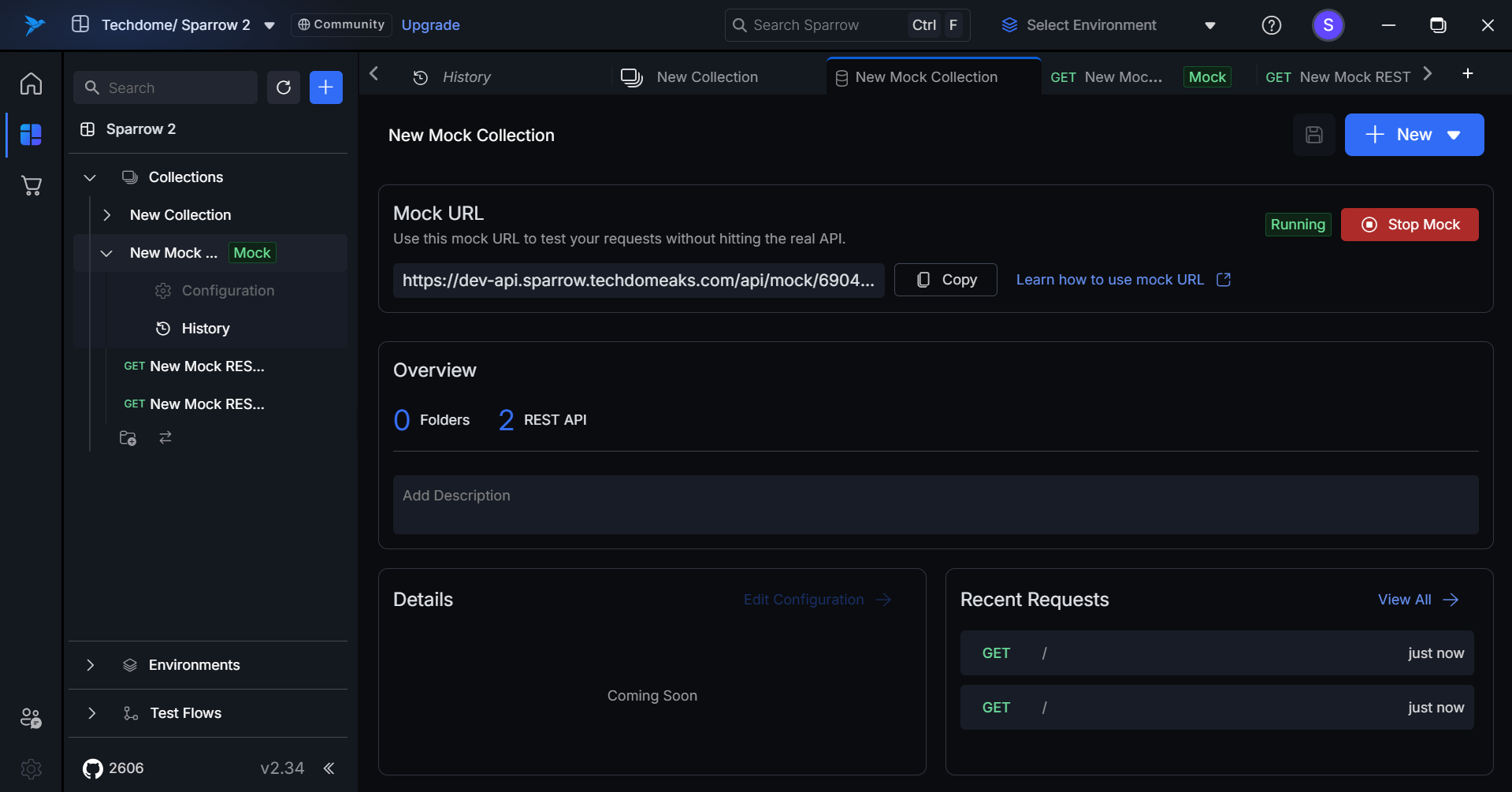Open the Home icon in sidebar
Viewport: 1512px width, 792px height.
click(31, 84)
